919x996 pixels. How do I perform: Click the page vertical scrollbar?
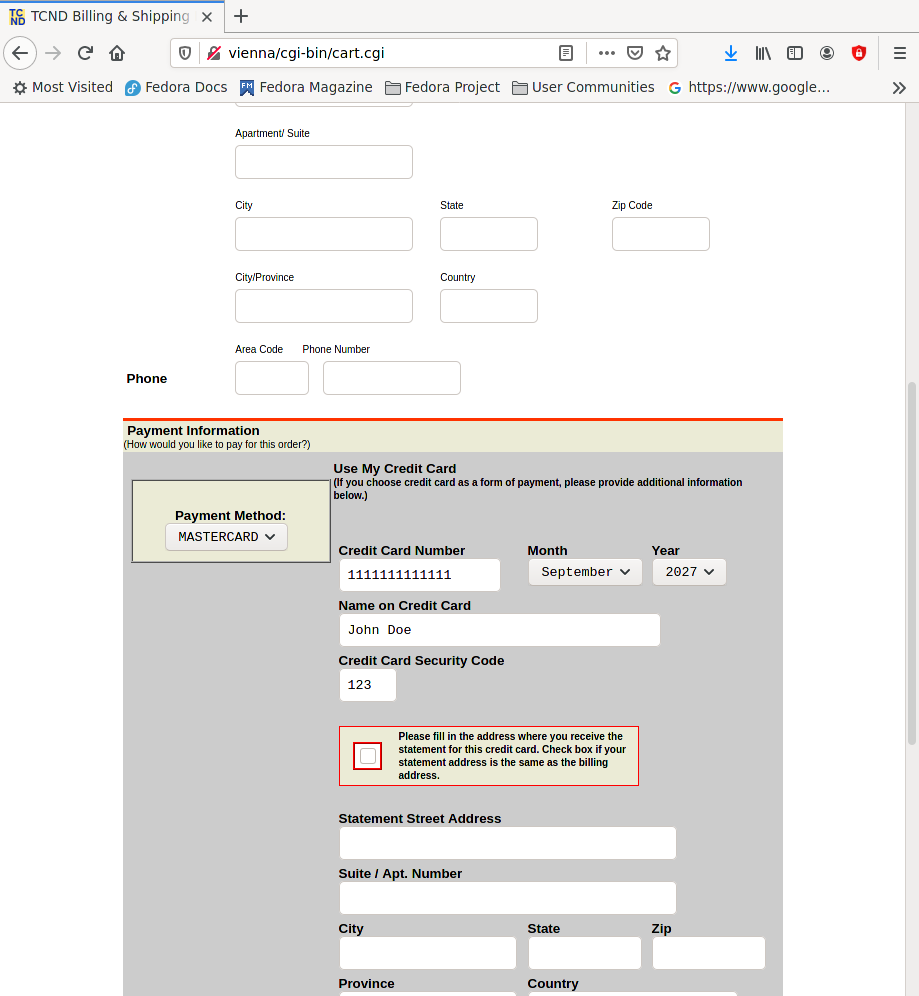[x=911, y=560]
